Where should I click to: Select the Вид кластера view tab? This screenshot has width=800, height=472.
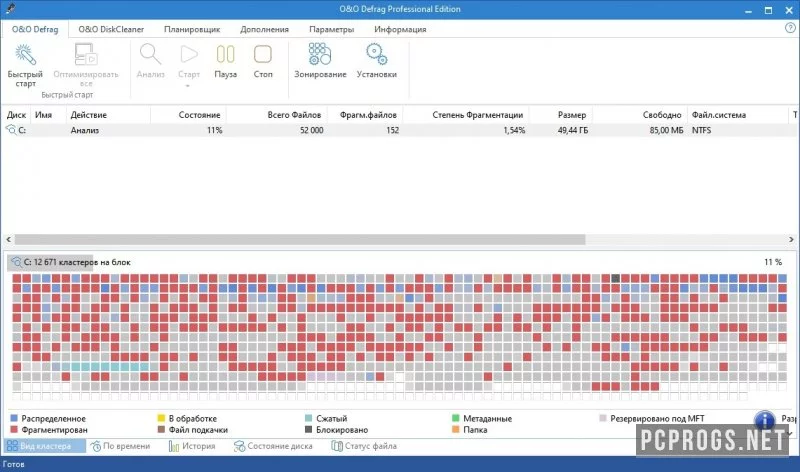(x=45, y=446)
